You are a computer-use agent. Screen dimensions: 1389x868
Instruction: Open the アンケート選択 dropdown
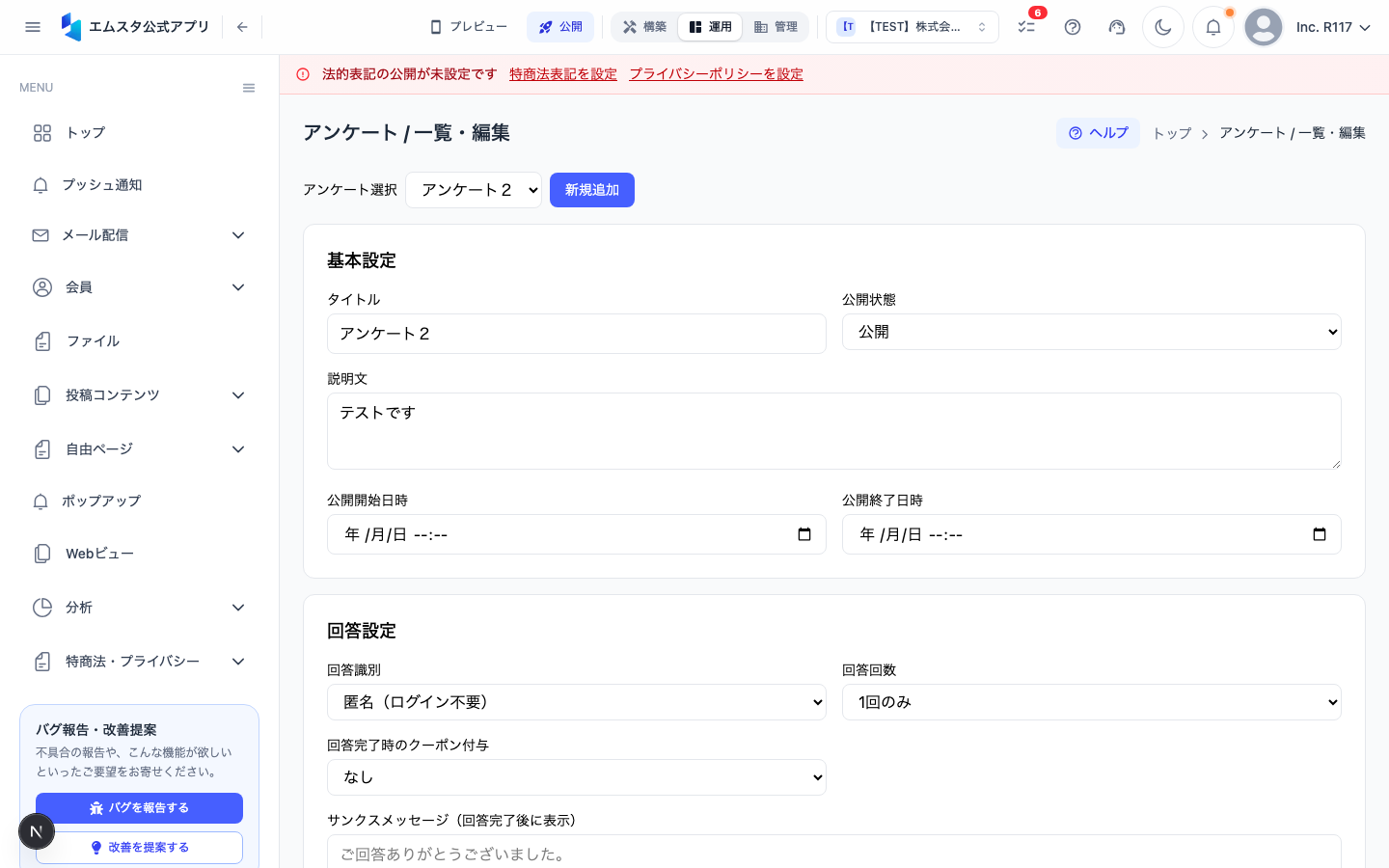[x=474, y=190]
